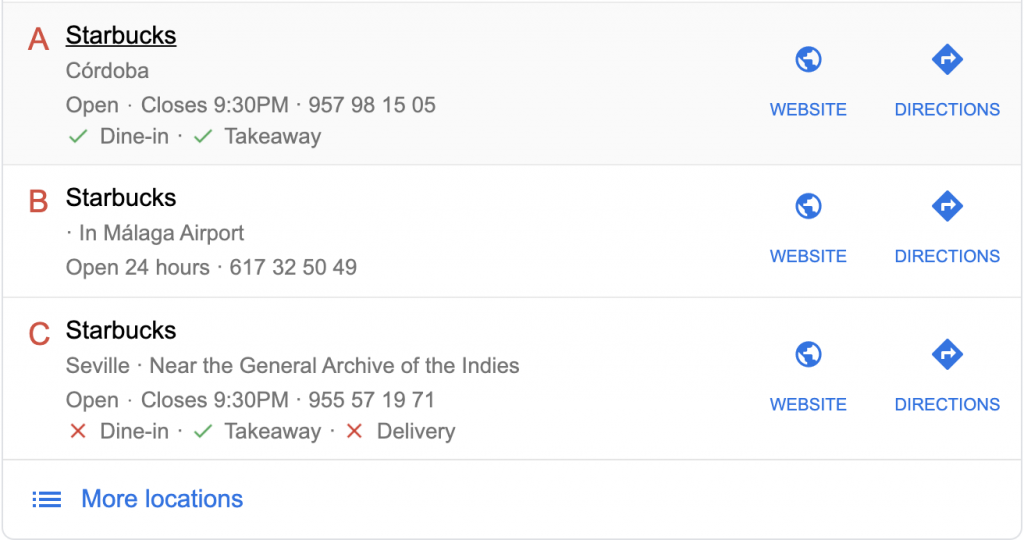Click globe icon for Málaga Airport Starbucks
Viewport: 1024px width, 540px height.
tap(808, 207)
